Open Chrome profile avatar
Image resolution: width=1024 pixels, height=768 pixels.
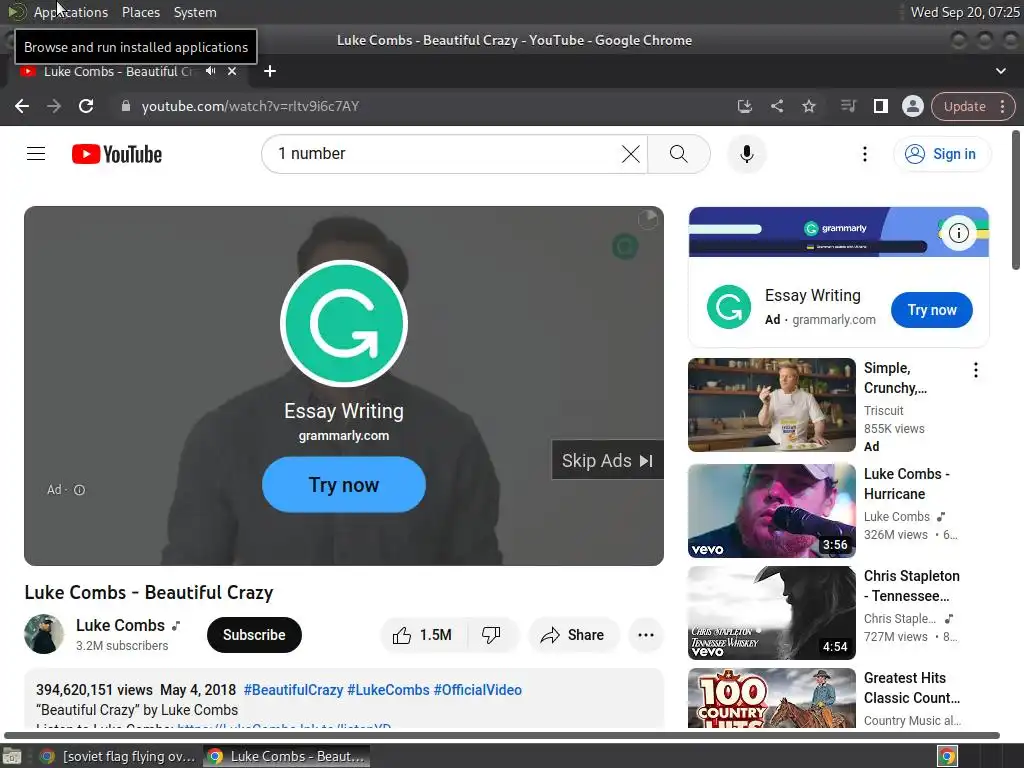point(912,106)
